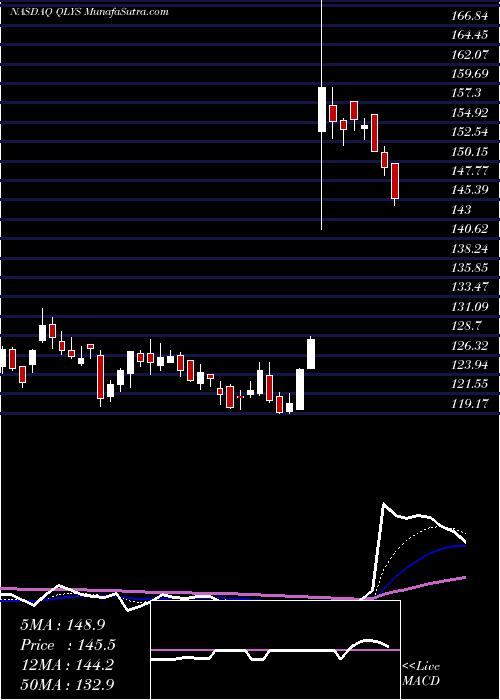This screenshot has width=500, height=700.
Task: Click the <<Live MACD label
Action: [421, 673]
